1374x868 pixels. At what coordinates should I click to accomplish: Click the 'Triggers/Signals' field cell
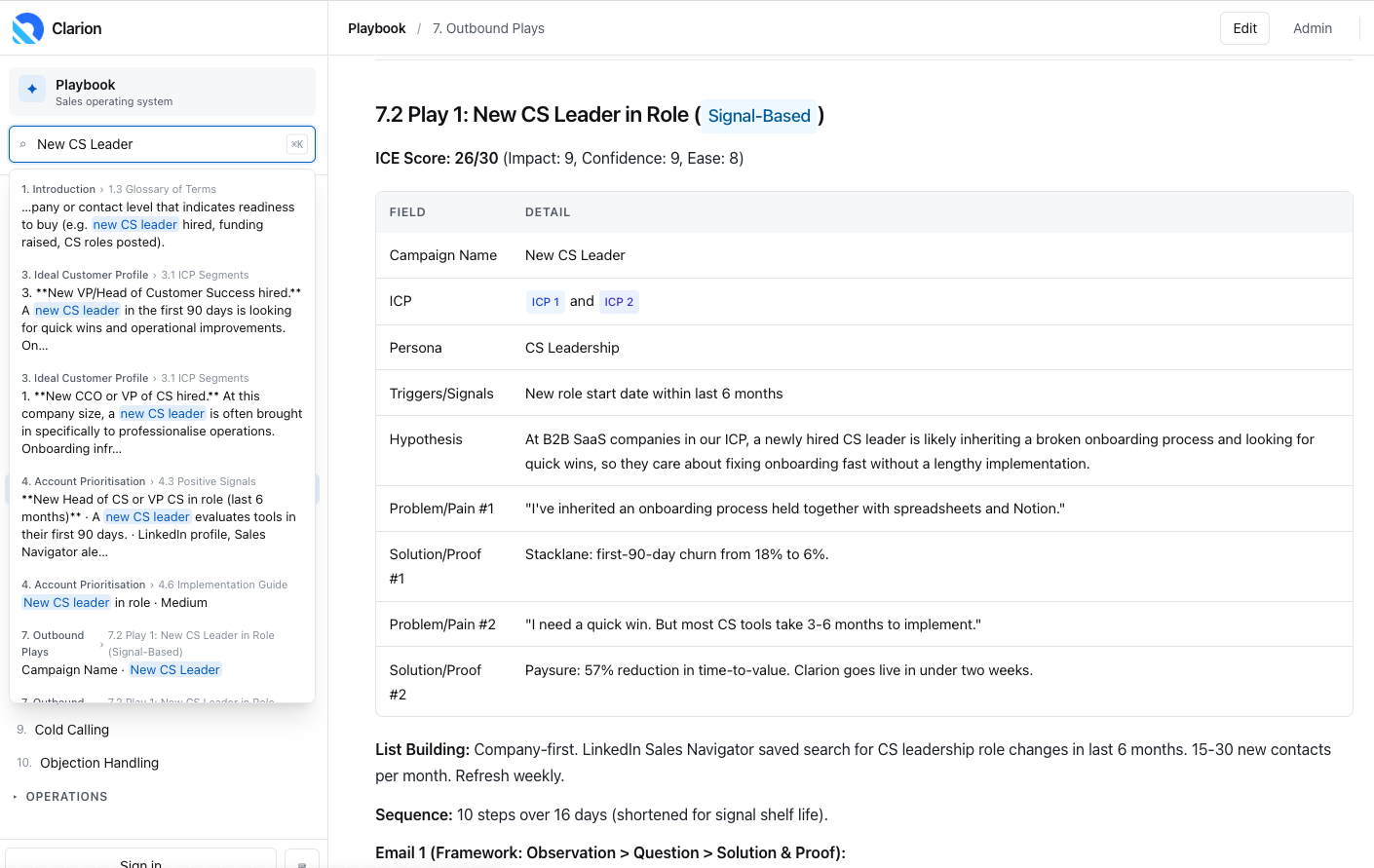(x=441, y=394)
